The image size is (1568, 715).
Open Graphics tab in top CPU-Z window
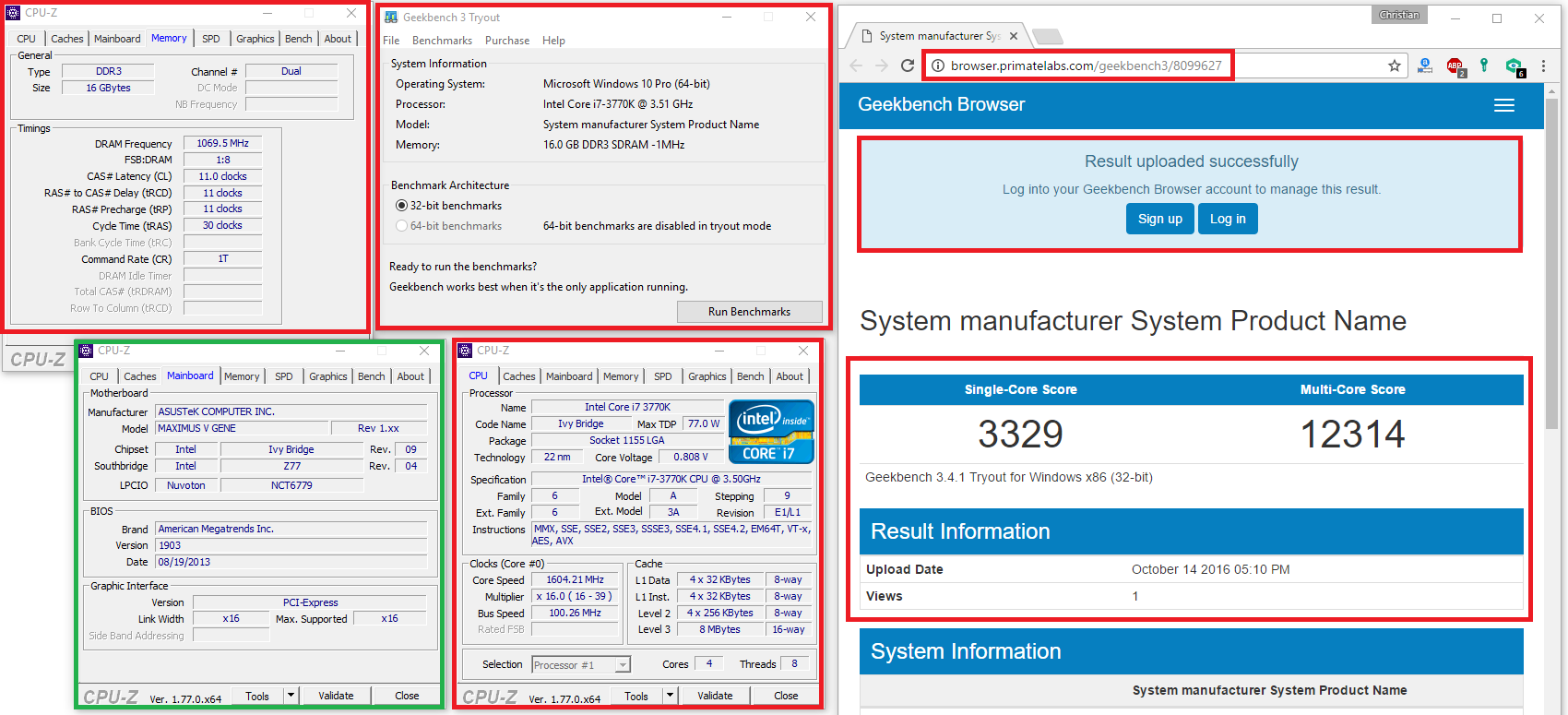255,39
